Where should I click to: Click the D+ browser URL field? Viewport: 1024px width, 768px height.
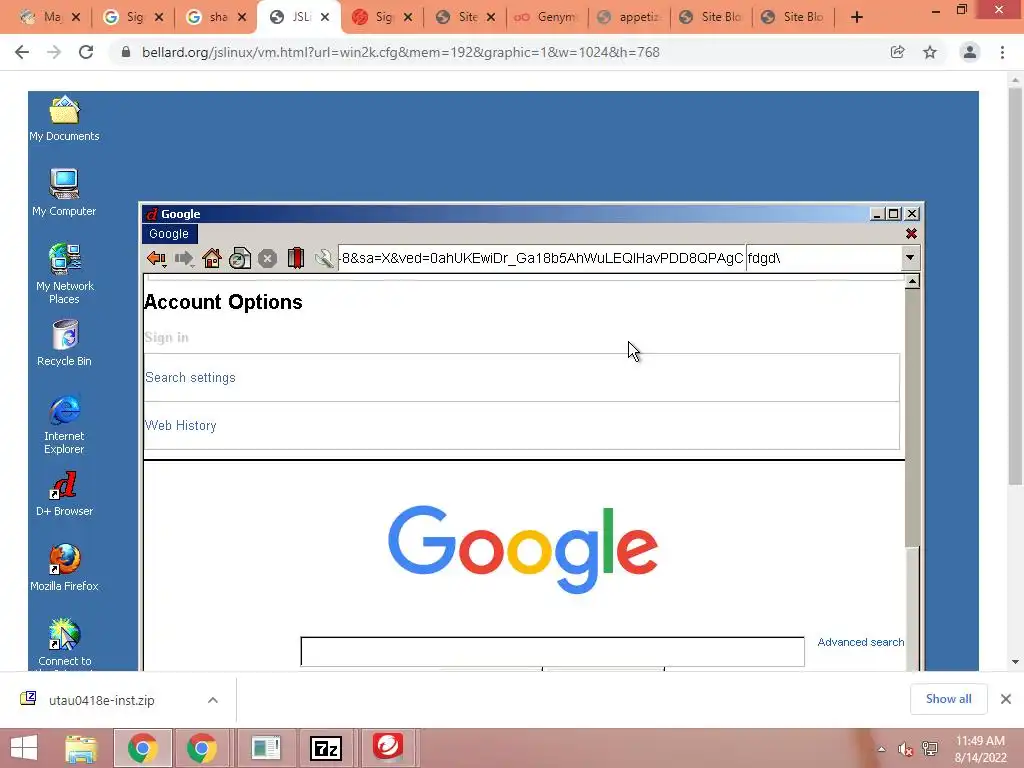click(x=541, y=258)
